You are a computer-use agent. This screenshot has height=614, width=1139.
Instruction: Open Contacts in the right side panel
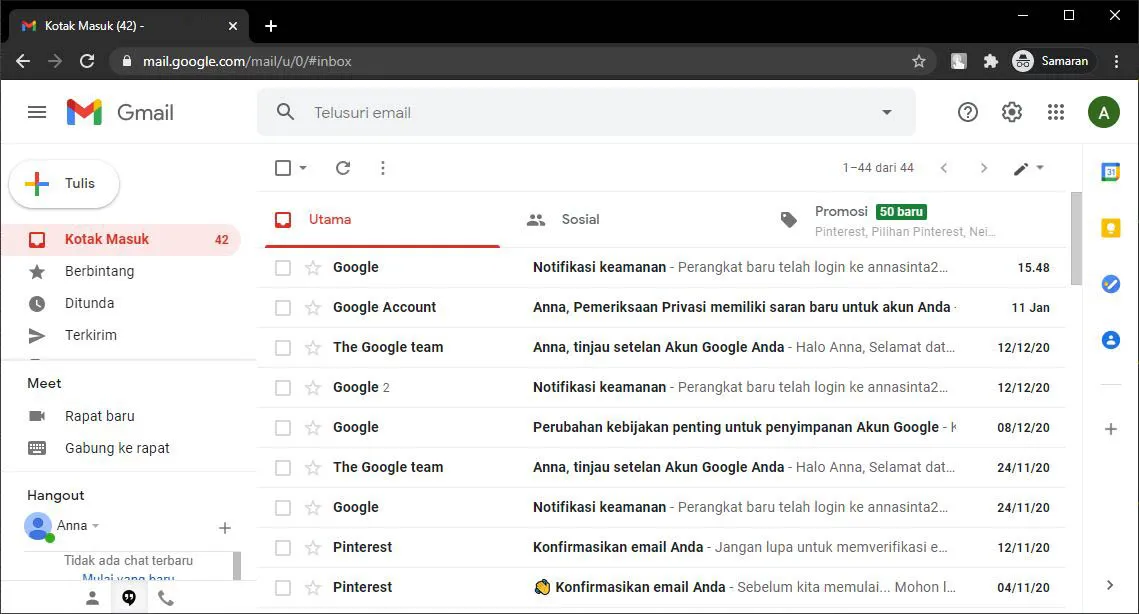click(x=1110, y=339)
